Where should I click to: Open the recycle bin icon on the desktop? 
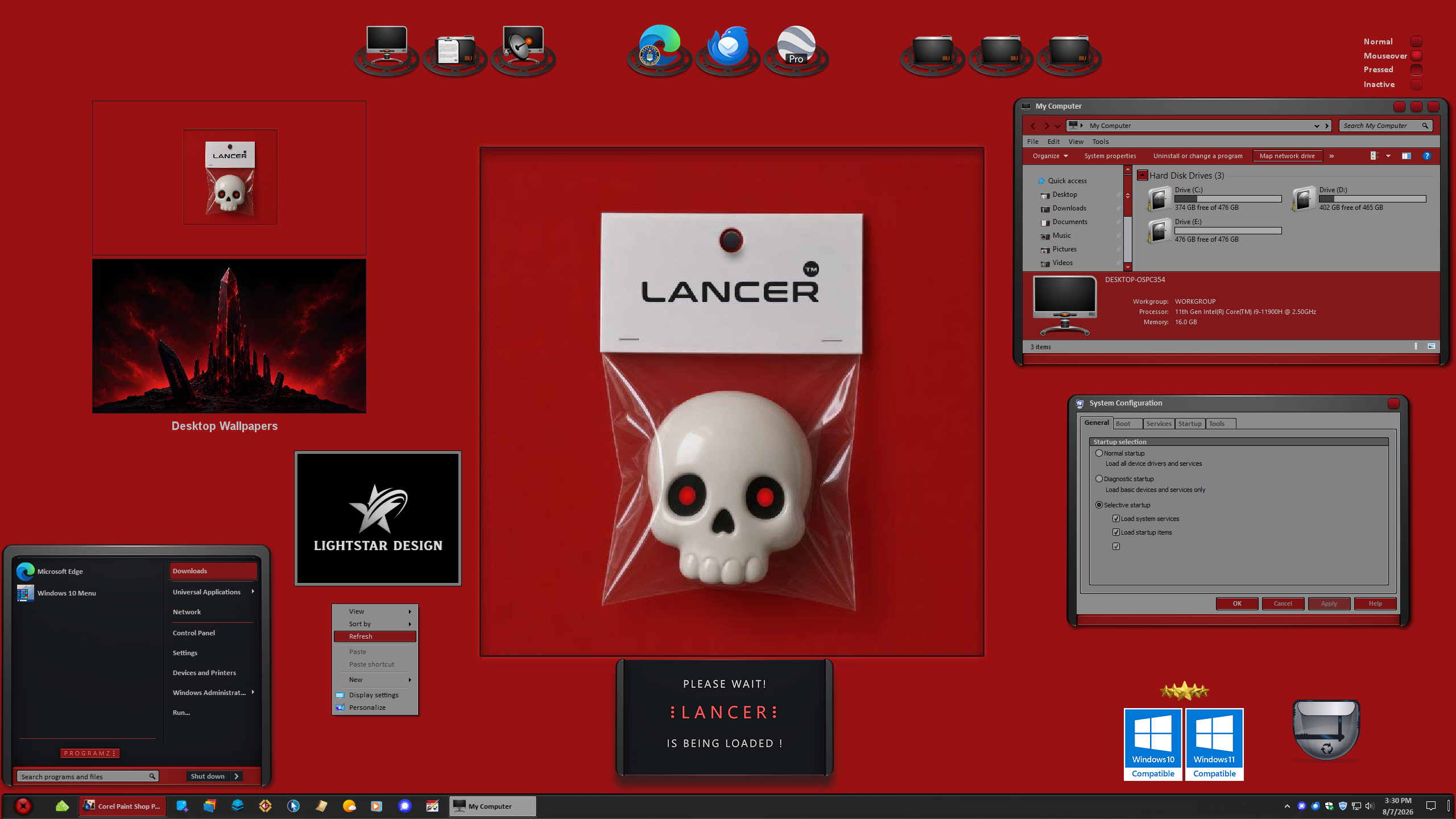point(1326,730)
